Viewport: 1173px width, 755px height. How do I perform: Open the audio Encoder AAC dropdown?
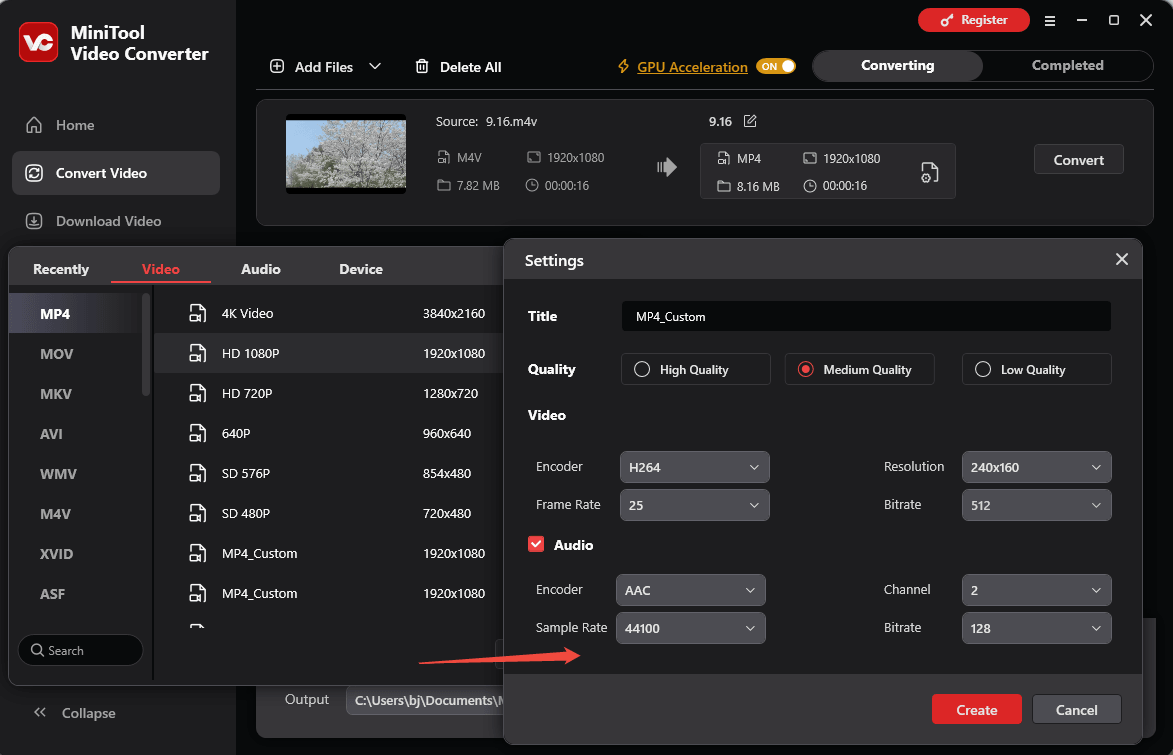click(x=690, y=590)
